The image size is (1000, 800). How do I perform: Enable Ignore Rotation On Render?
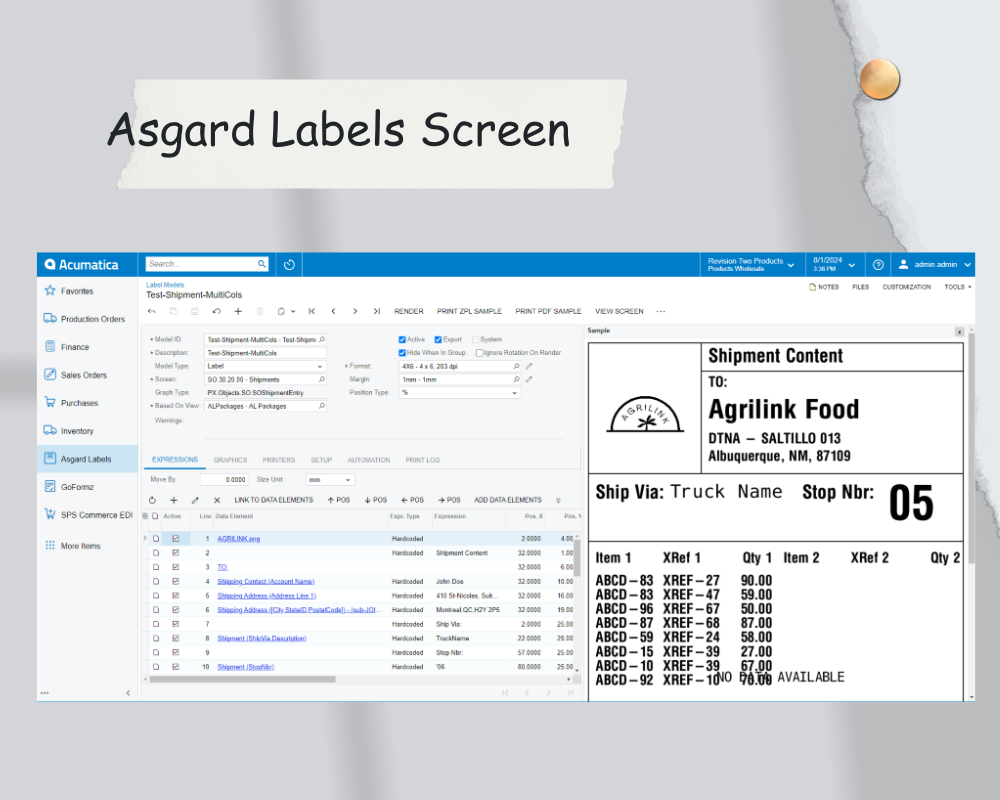pos(480,353)
